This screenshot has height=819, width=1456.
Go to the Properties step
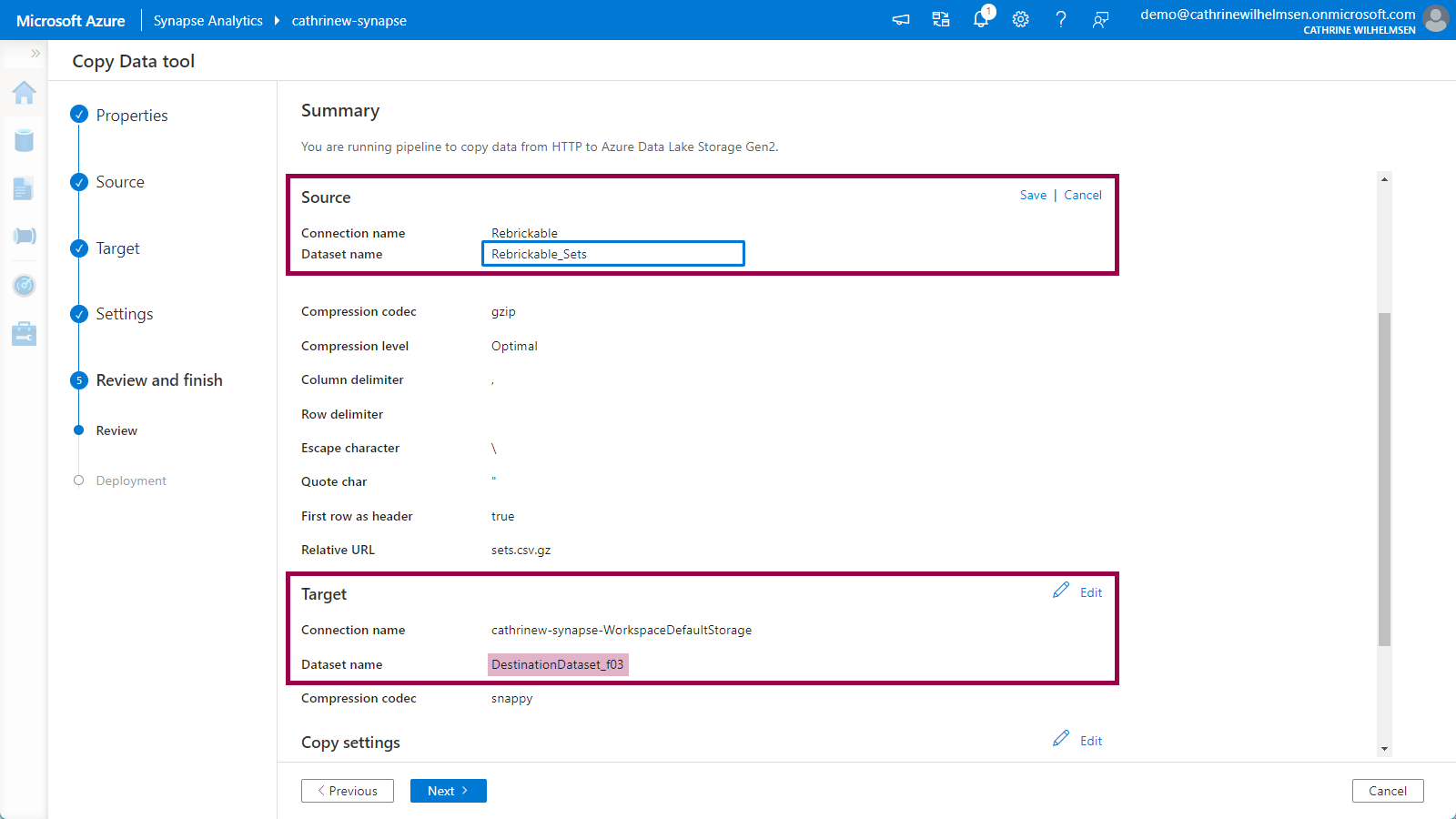coord(132,116)
